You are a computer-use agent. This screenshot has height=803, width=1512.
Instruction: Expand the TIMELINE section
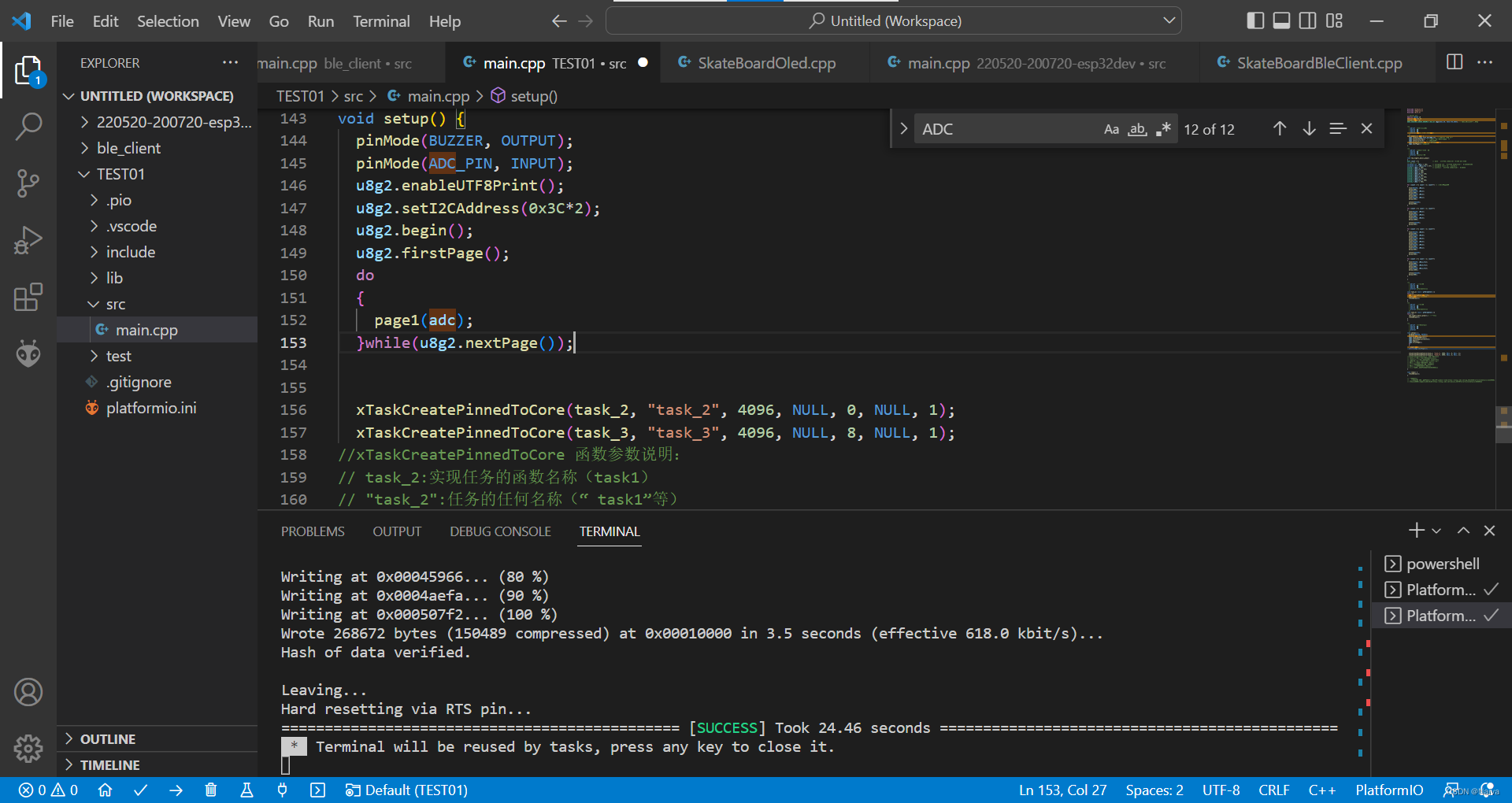157,764
